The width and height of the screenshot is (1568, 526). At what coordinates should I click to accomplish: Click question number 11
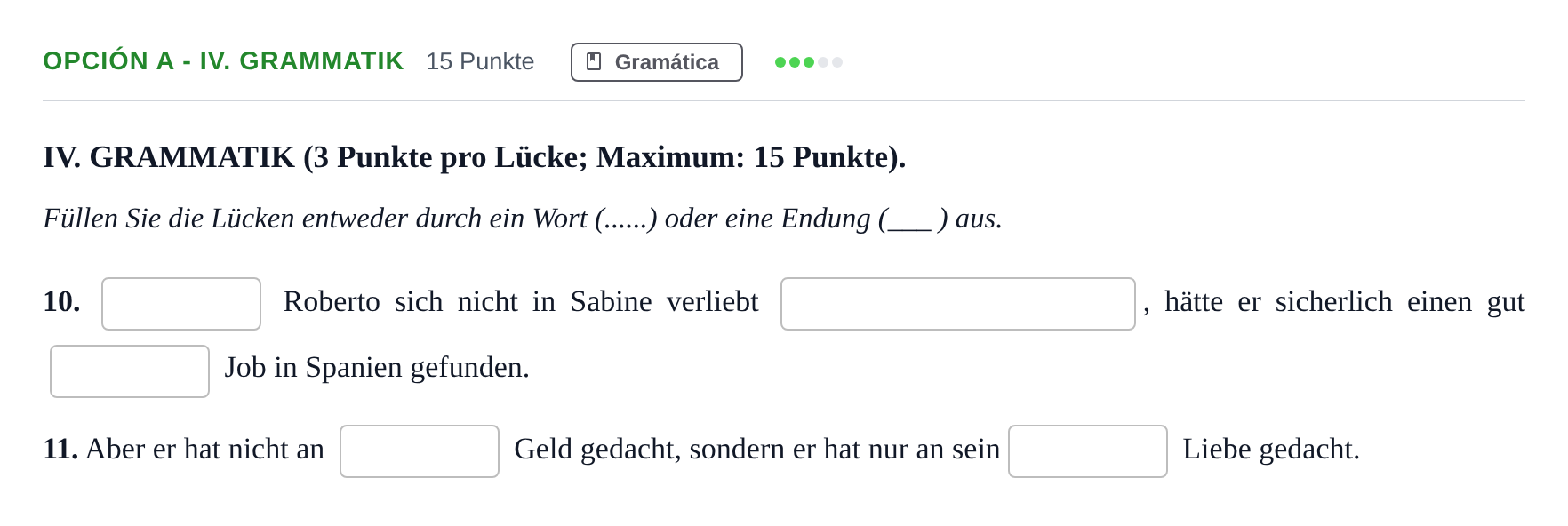click(60, 450)
